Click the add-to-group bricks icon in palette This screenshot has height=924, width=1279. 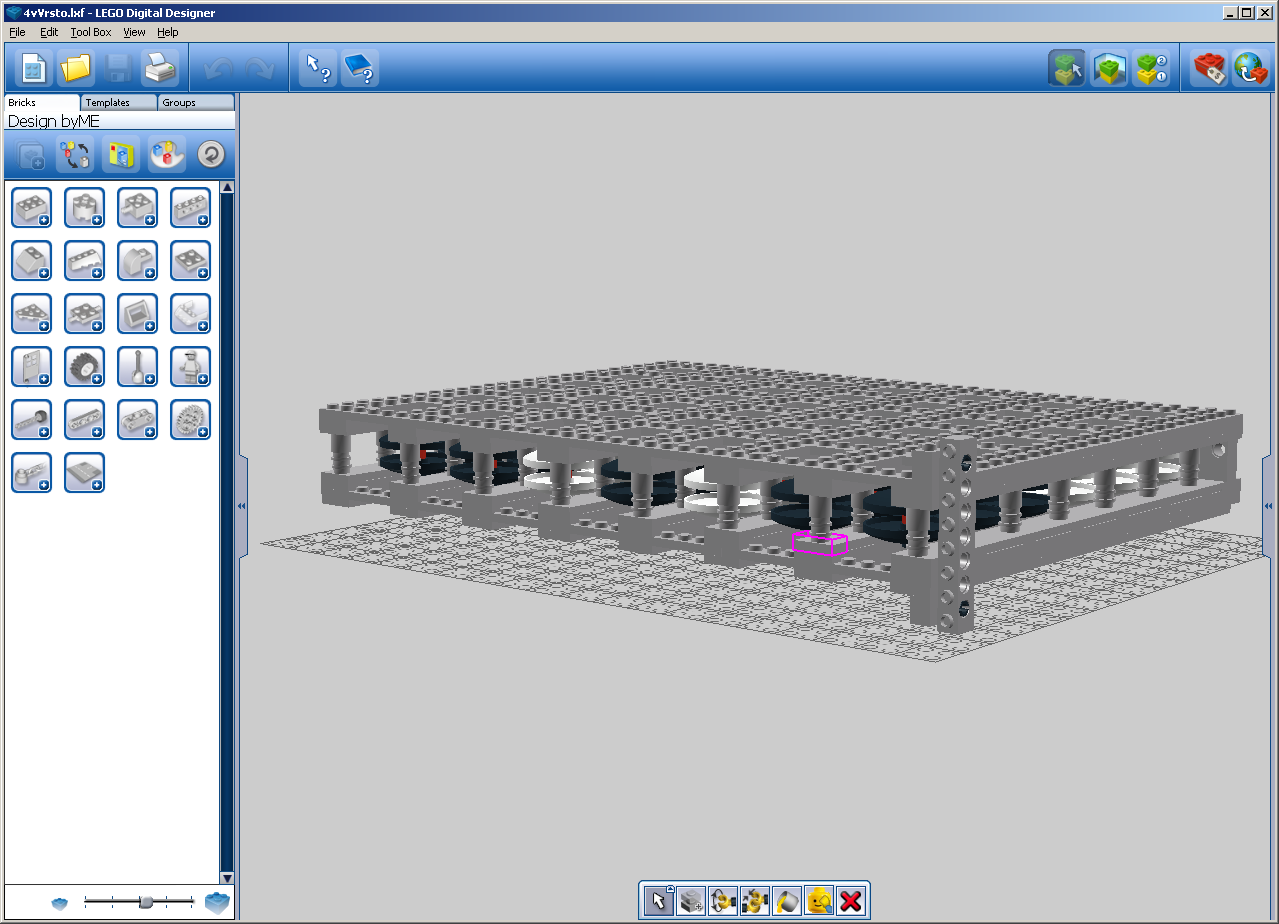click(x=30, y=155)
